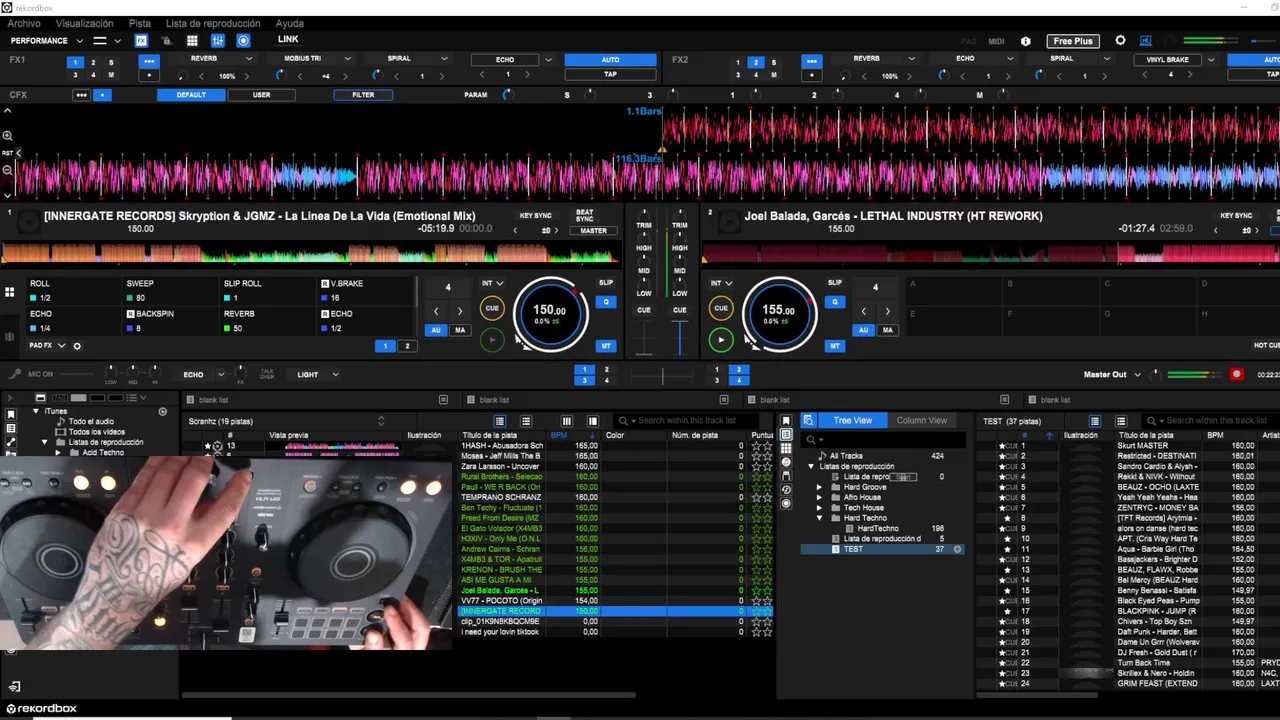Enable MA manual loop on deck 1
Image resolution: width=1280 pixels, height=720 pixels.
(460, 330)
